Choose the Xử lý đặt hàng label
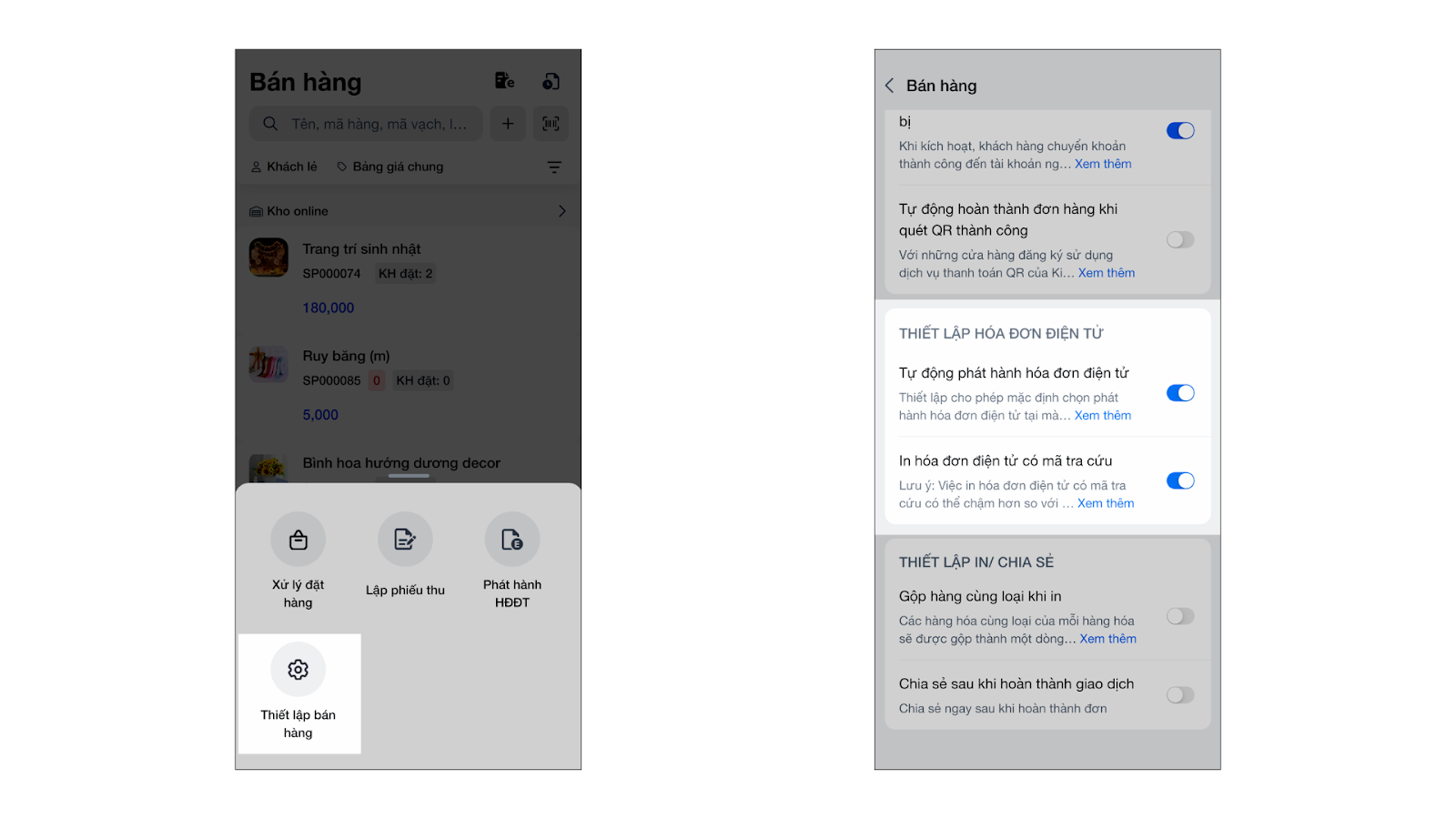Viewport: 1456px width, 819px height. pos(298,593)
